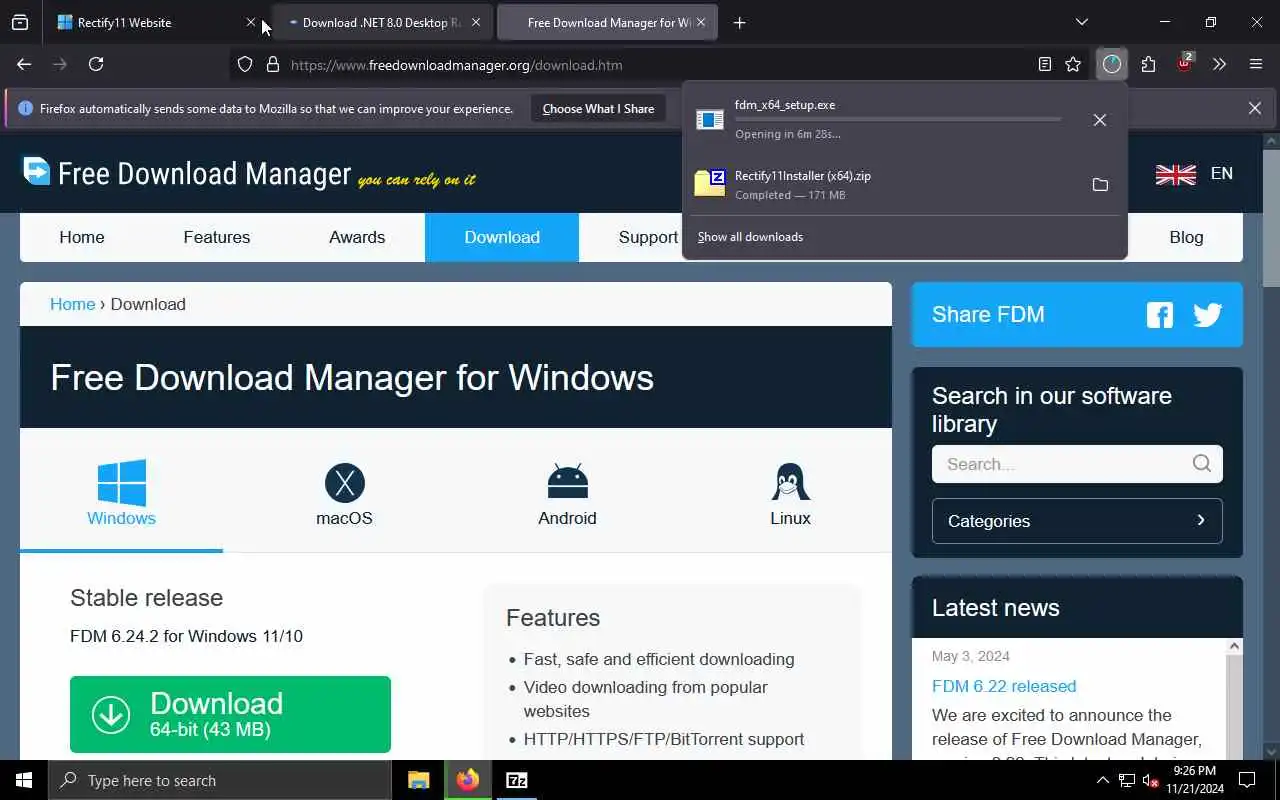Close the downloads panel via toolbar icon
Screen dimensions: 1280x800
click(x=1112, y=64)
